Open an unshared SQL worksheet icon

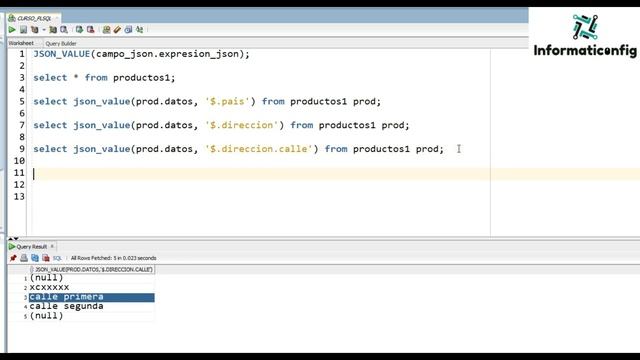click(107, 29)
